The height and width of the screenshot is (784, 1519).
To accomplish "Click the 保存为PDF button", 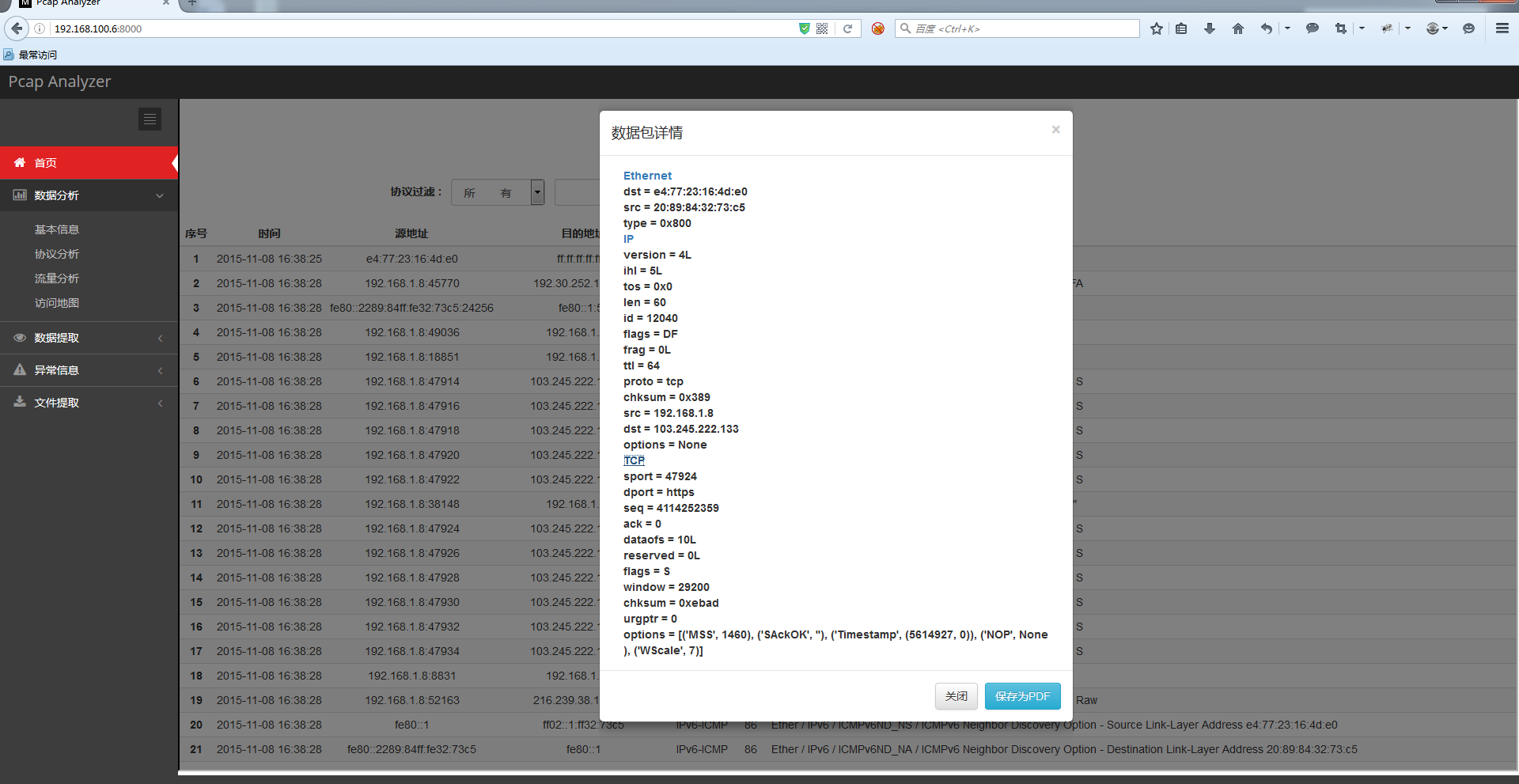I will click(x=1022, y=696).
